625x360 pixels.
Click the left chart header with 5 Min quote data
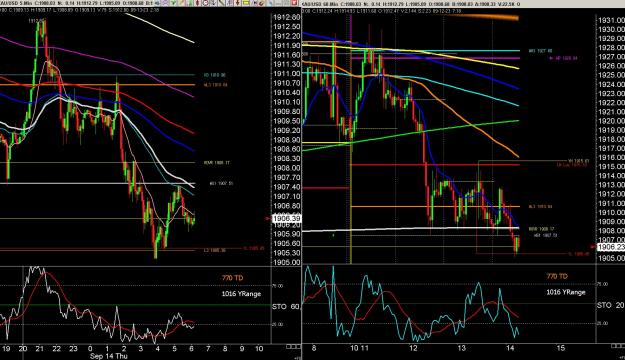point(80,10)
